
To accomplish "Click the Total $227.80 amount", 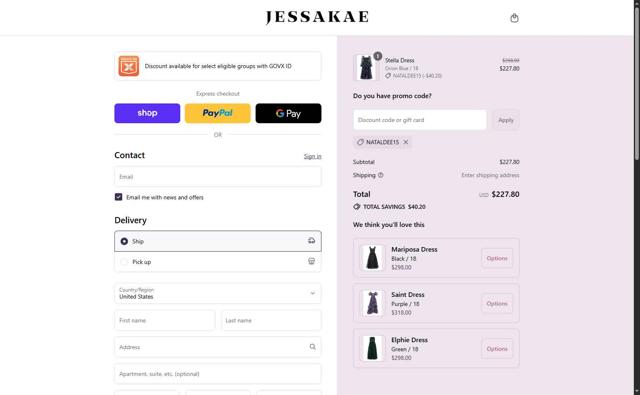I will coord(505,194).
